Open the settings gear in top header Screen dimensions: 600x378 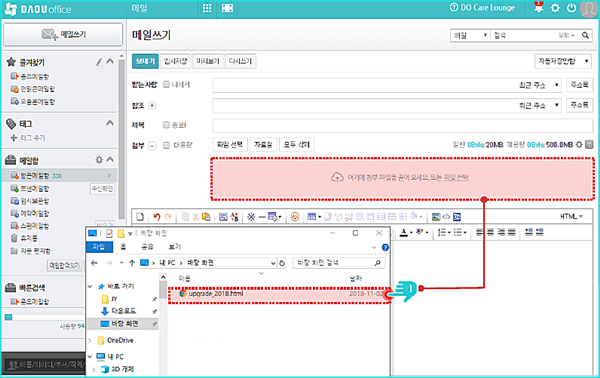pyautogui.click(x=555, y=8)
